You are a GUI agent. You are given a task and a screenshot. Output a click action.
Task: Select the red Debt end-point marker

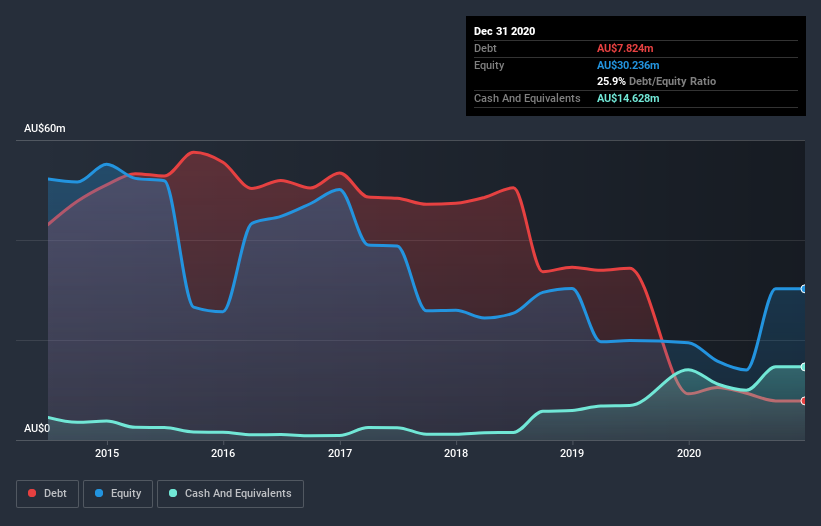804,401
